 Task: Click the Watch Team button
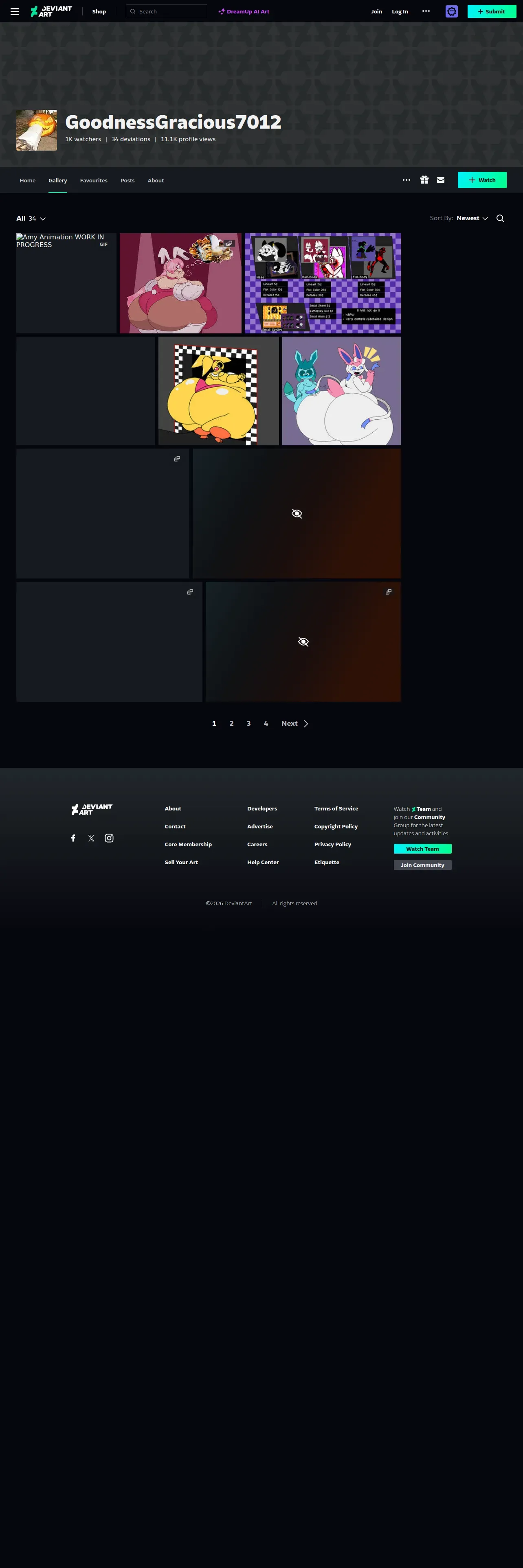pyautogui.click(x=422, y=849)
